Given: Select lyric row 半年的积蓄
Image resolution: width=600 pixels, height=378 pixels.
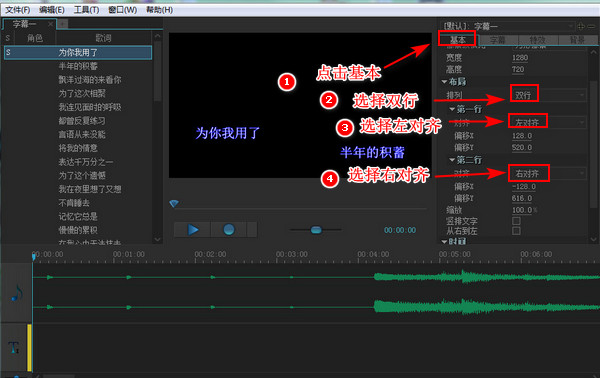Looking at the screenshot, I should (x=78, y=66).
